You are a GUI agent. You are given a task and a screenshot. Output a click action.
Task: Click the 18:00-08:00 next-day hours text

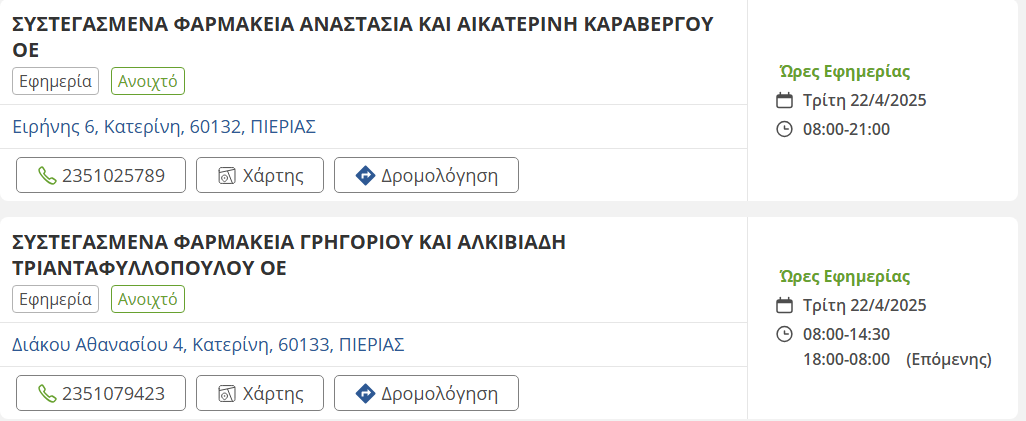[846, 359]
